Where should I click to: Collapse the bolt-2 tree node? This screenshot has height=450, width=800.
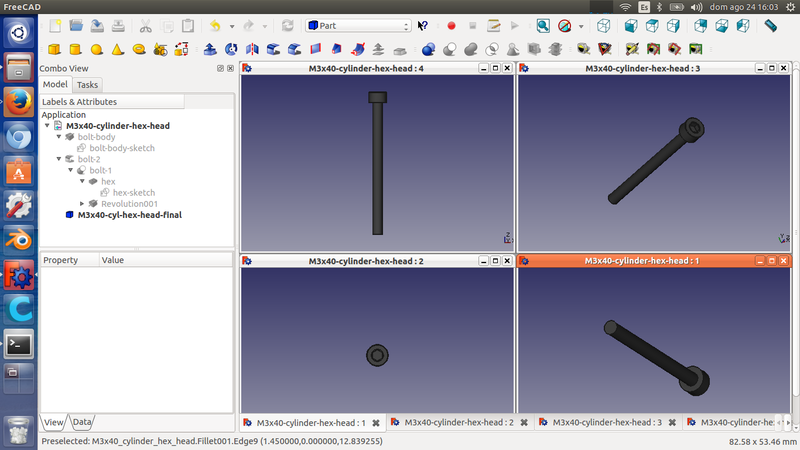(x=59, y=159)
